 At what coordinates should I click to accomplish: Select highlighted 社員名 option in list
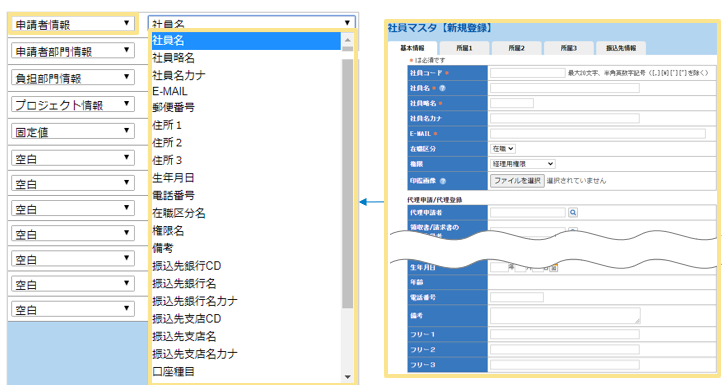246,41
